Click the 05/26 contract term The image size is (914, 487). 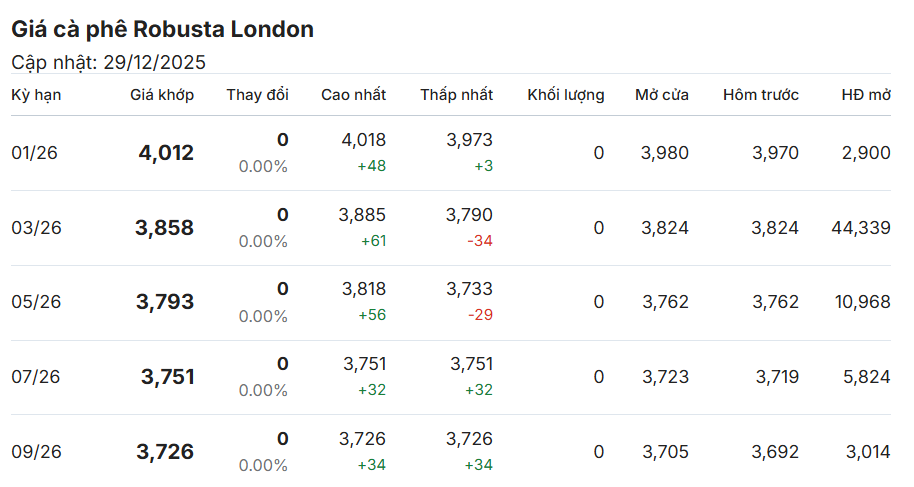click(36, 302)
